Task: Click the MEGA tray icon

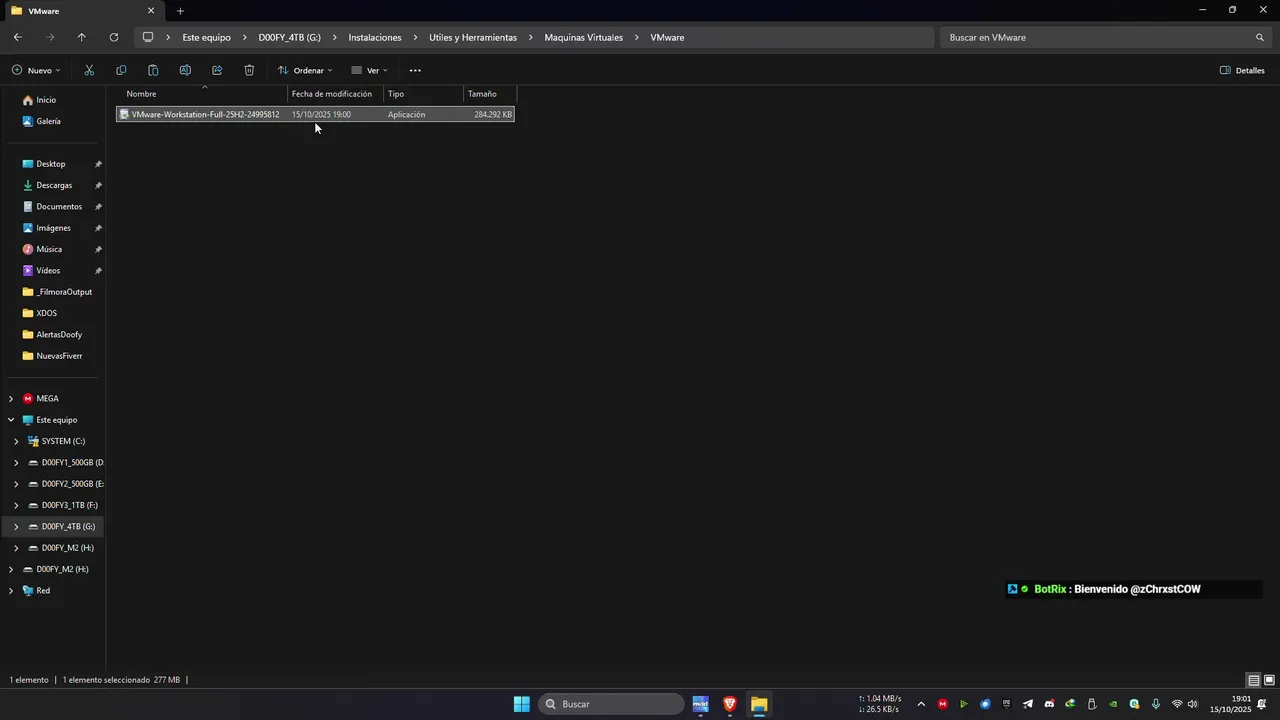Action: [x=942, y=704]
